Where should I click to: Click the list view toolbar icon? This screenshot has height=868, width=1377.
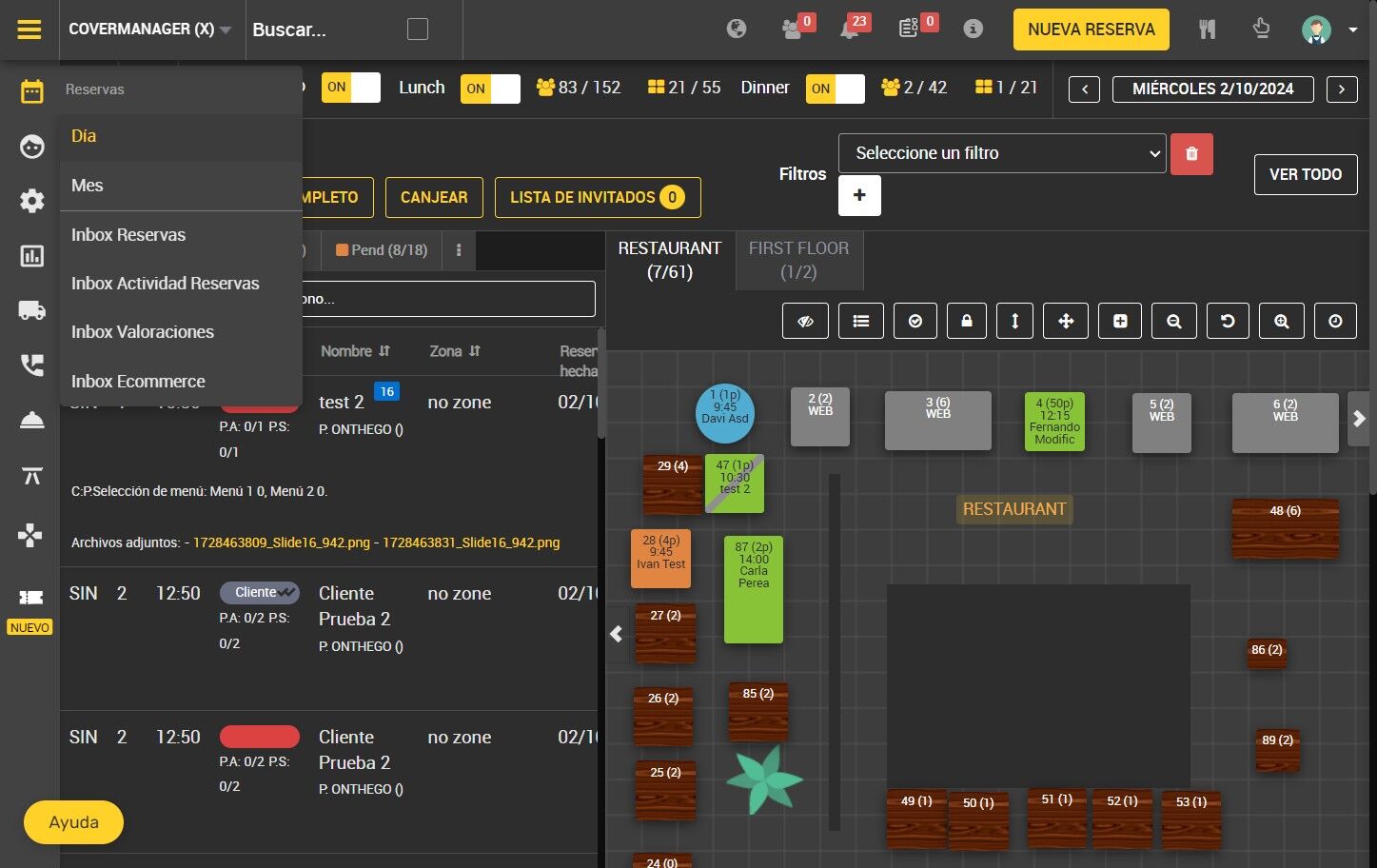861,322
